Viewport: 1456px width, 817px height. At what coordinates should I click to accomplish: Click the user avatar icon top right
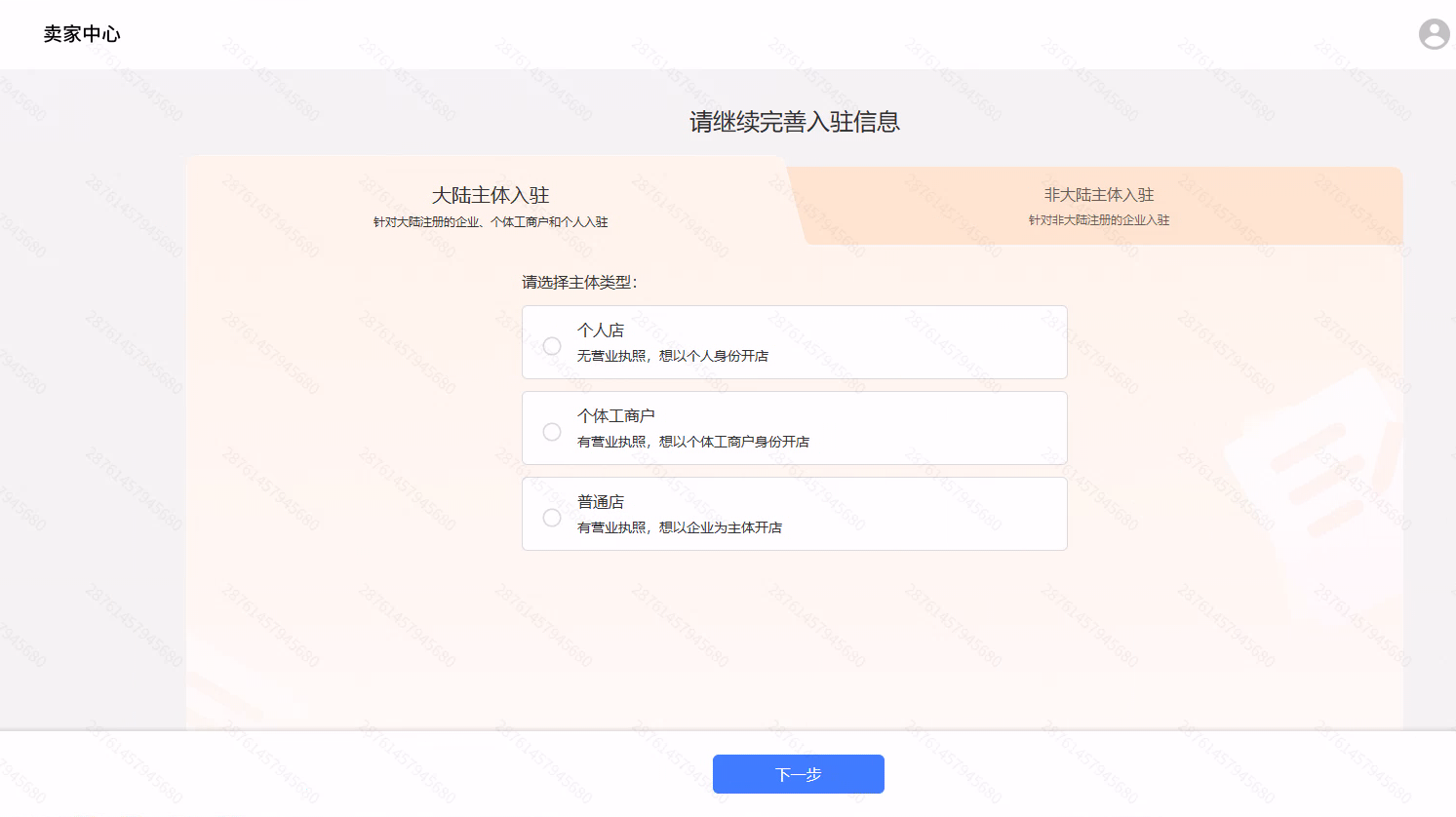[x=1434, y=34]
